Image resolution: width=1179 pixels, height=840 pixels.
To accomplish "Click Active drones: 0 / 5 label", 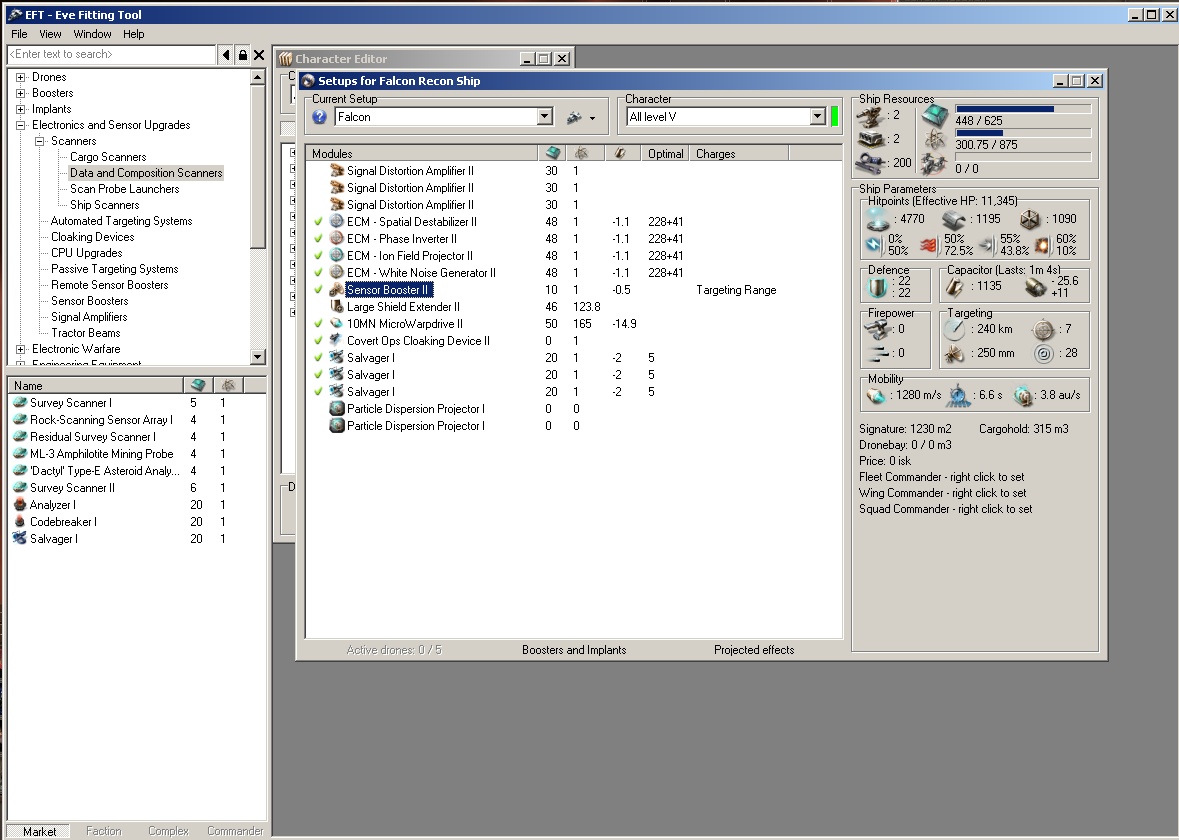I will coord(394,650).
